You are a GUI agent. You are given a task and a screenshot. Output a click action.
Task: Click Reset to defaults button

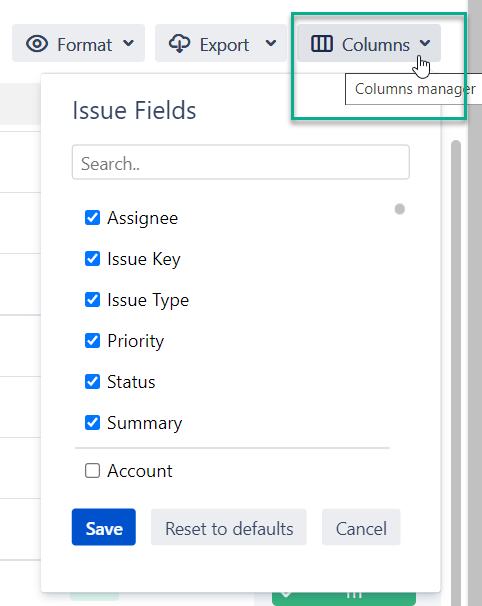[x=229, y=527]
